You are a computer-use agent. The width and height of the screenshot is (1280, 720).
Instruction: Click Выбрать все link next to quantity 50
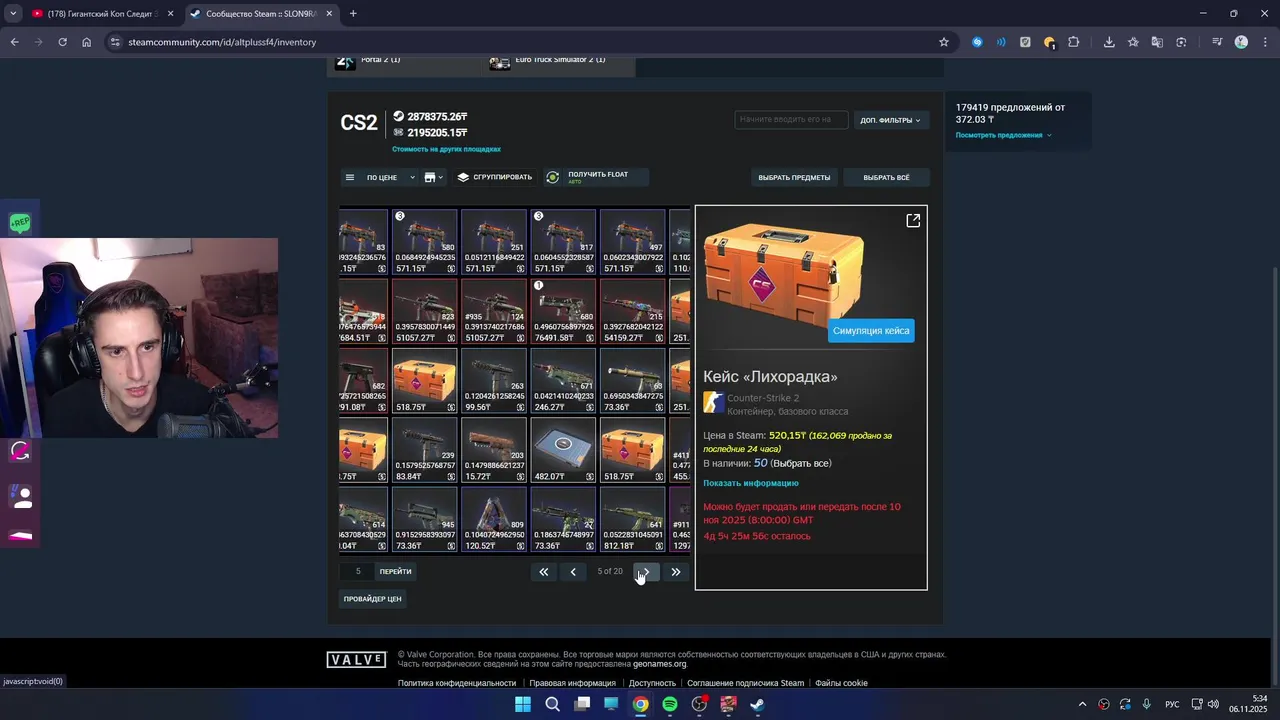click(803, 464)
